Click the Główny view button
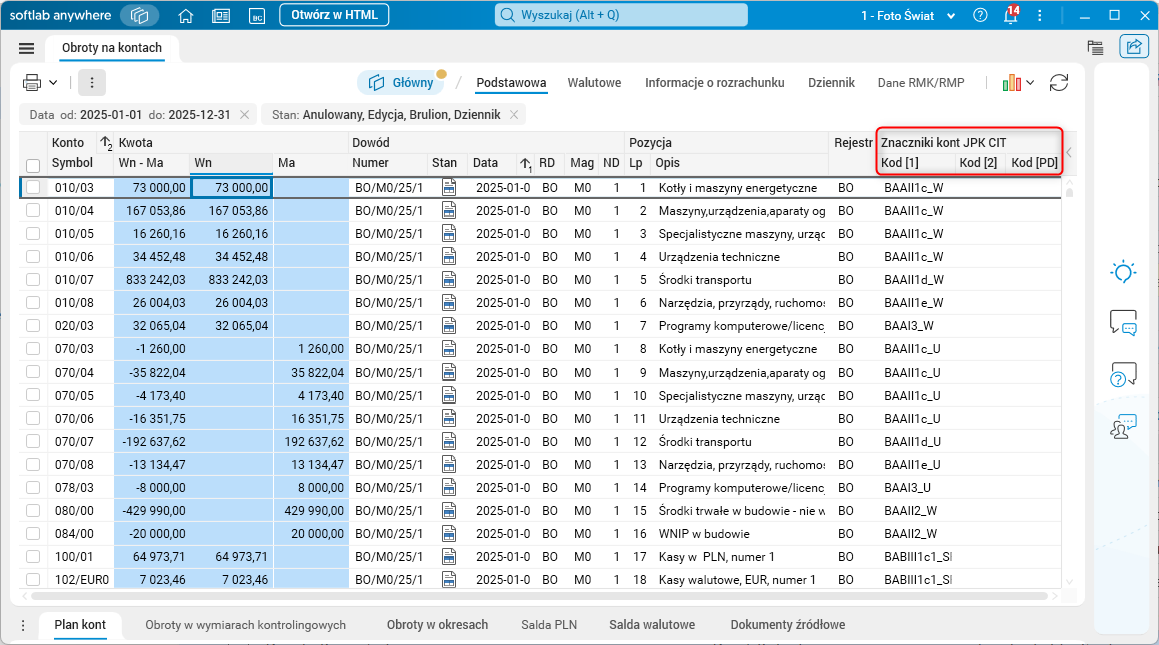Image resolution: width=1159 pixels, height=645 pixels. click(401, 83)
